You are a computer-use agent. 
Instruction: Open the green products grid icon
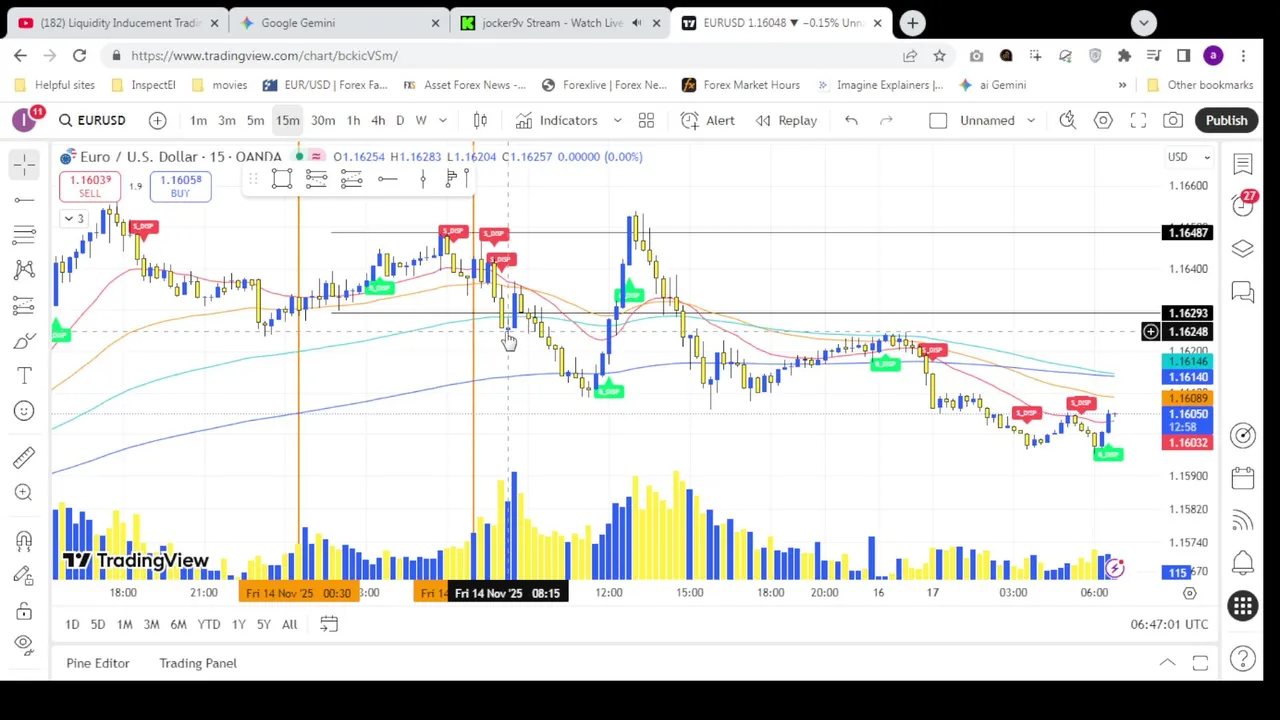click(x=1243, y=606)
